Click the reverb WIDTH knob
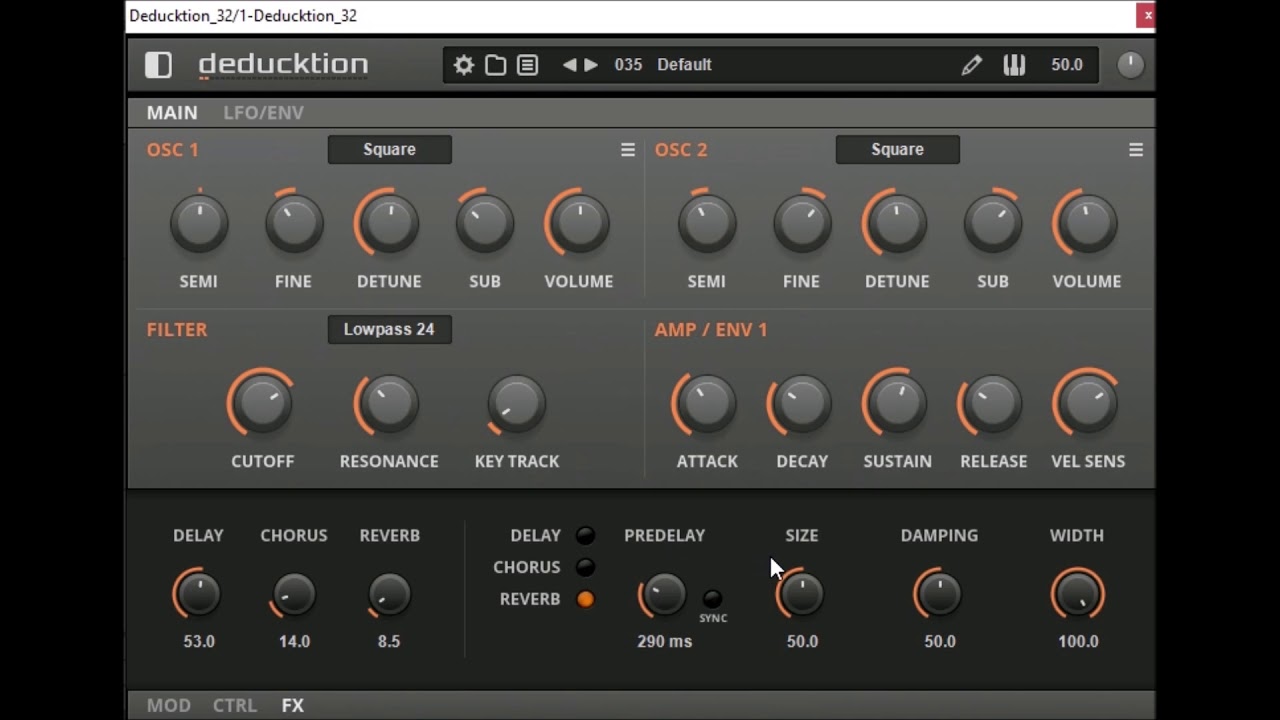Image resolution: width=1280 pixels, height=720 pixels. (1077, 594)
